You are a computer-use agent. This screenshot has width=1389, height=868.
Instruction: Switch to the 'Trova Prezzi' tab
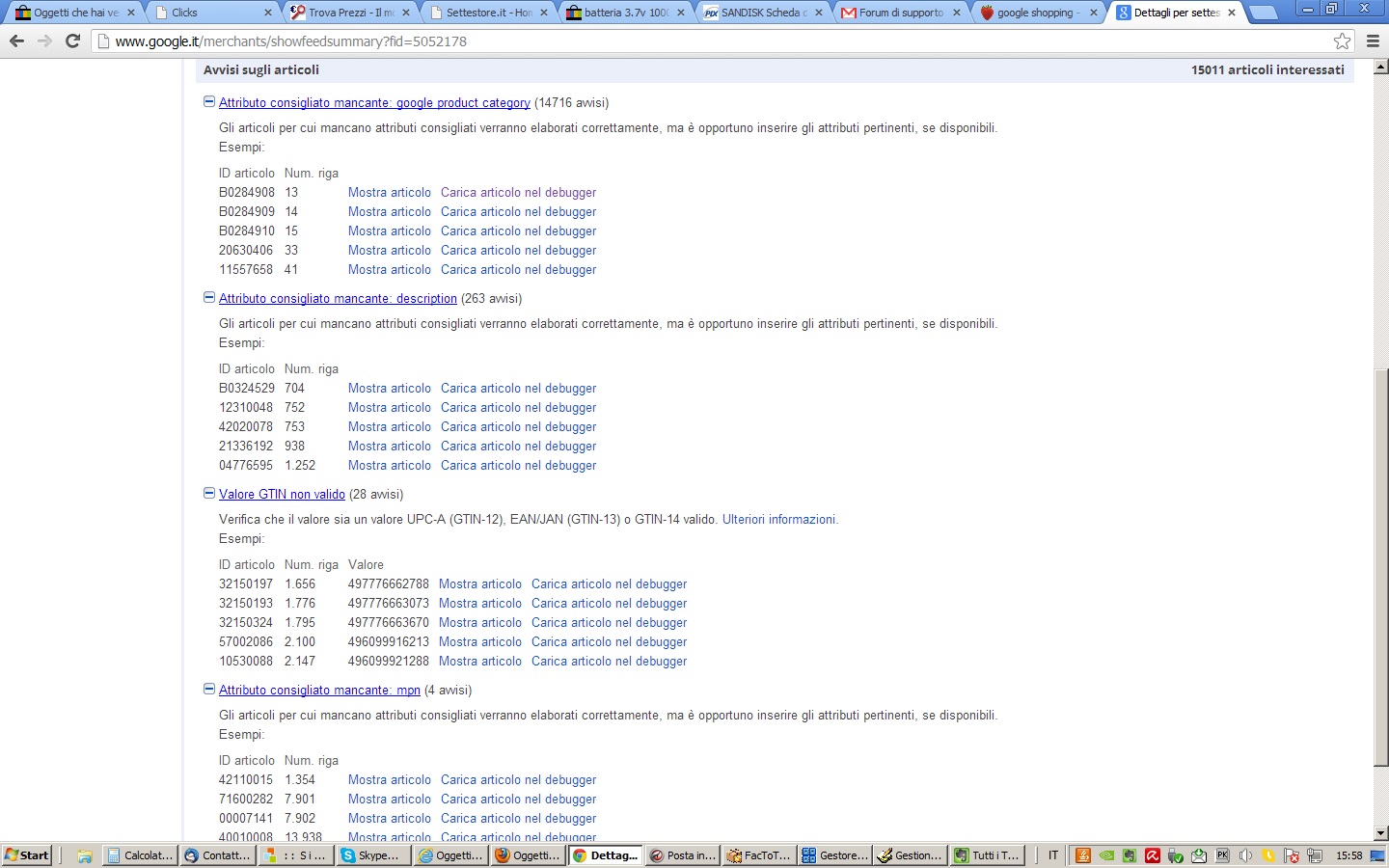point(350,13)
